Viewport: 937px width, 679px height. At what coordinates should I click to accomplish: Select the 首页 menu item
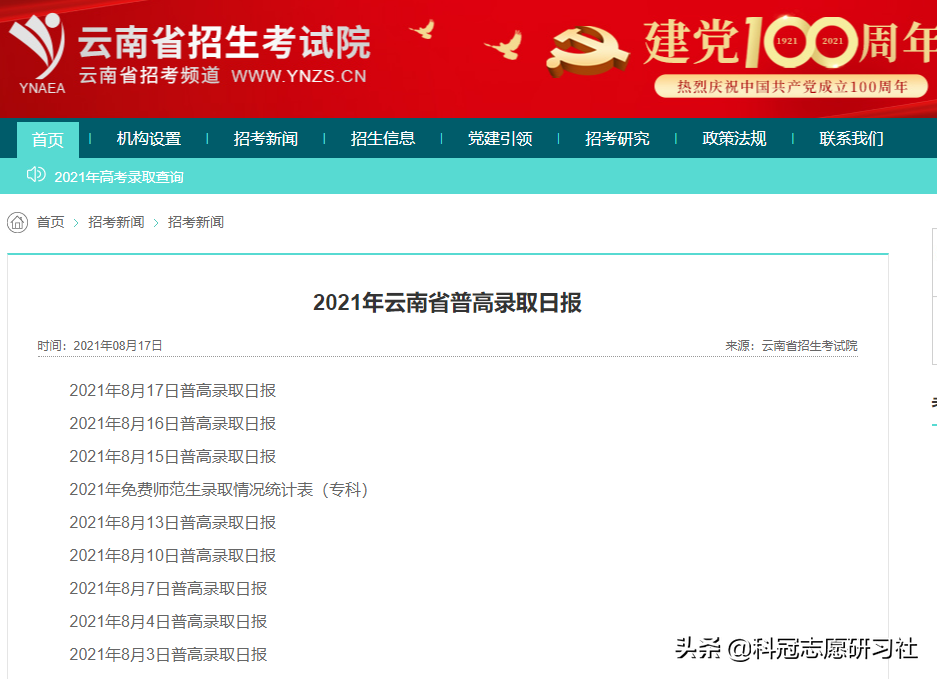coord(47,139)
